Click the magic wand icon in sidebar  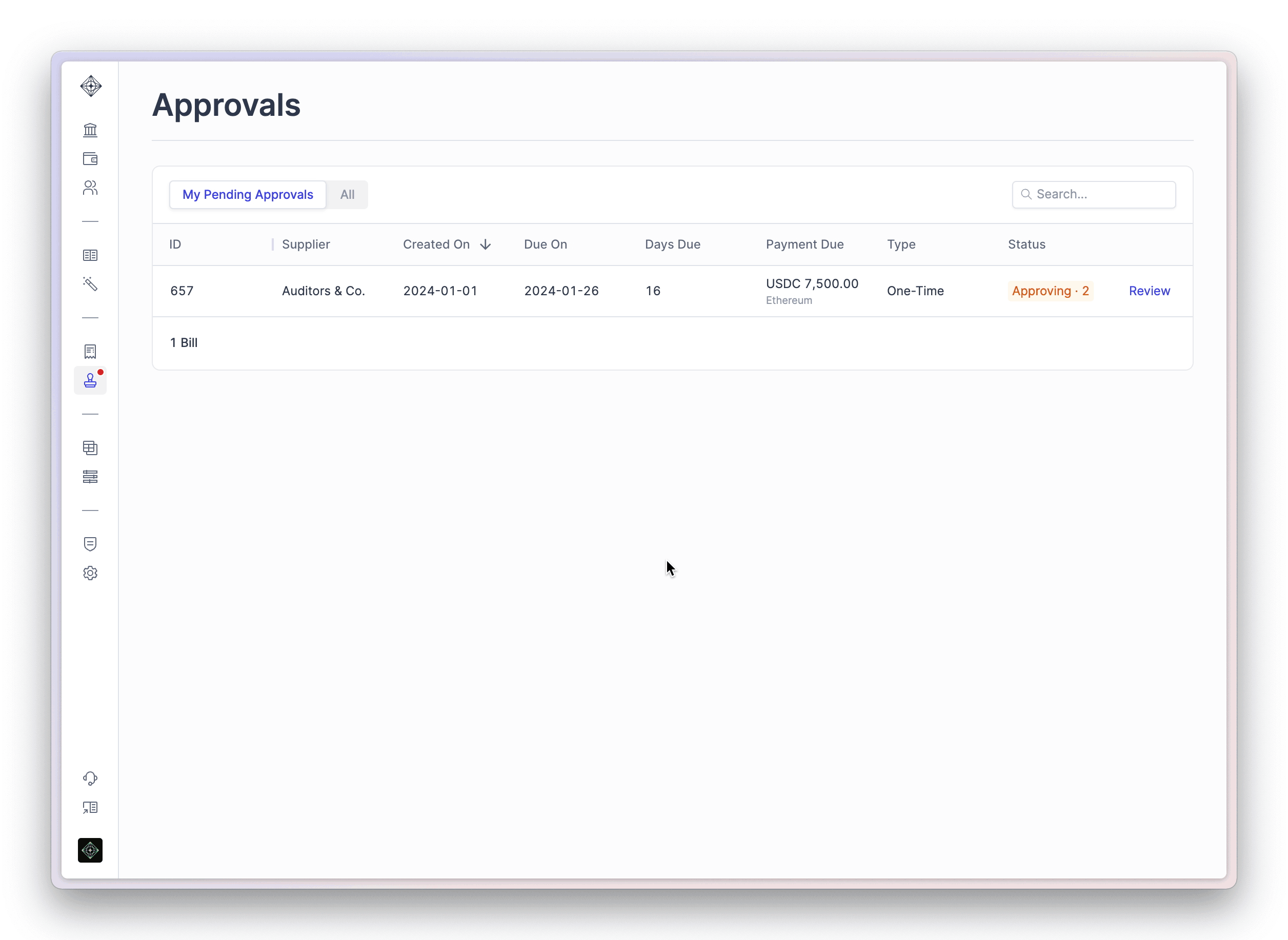[x=90, y=284]
